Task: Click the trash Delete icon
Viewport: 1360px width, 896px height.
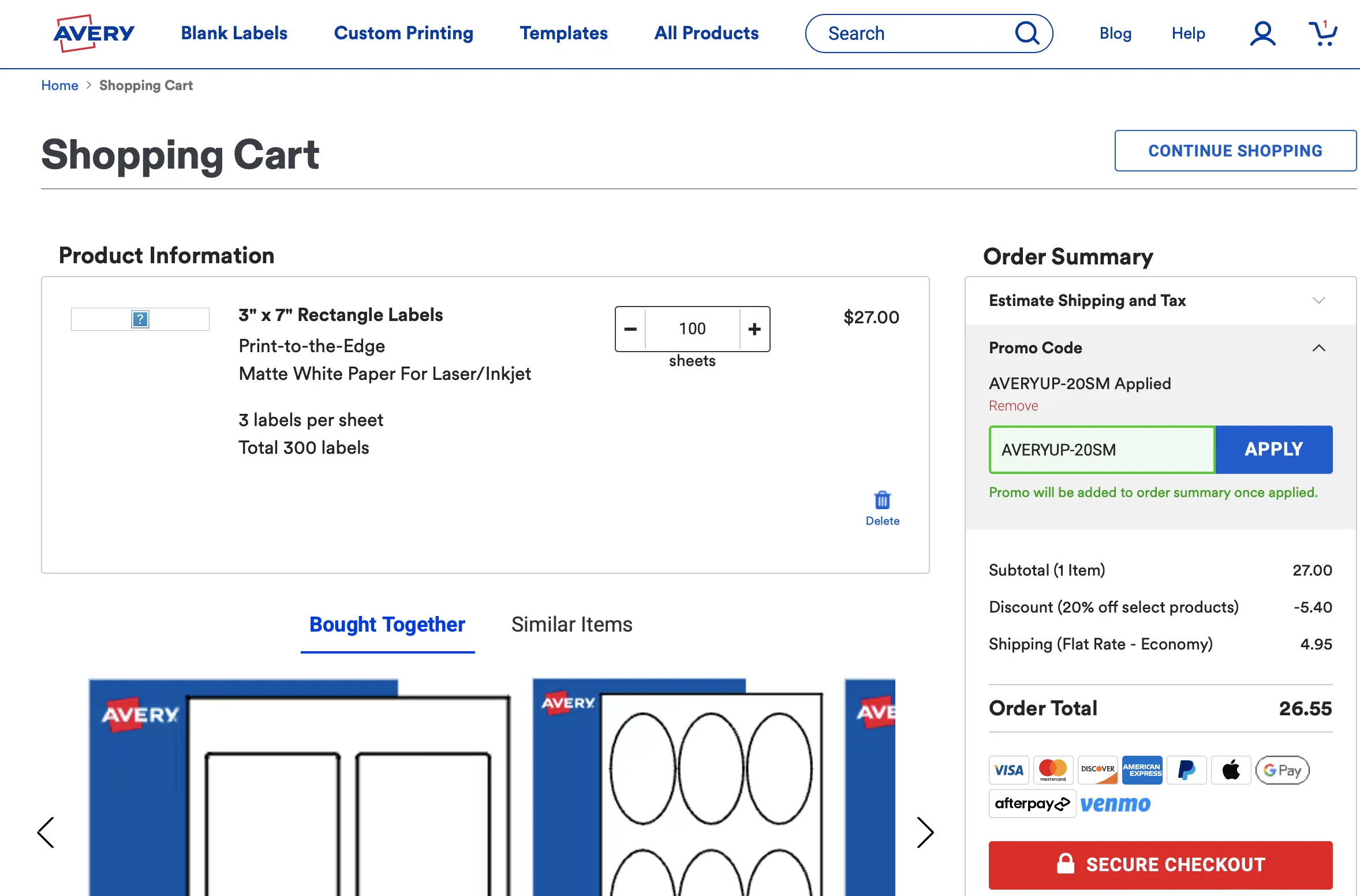Action: [882, 501]
